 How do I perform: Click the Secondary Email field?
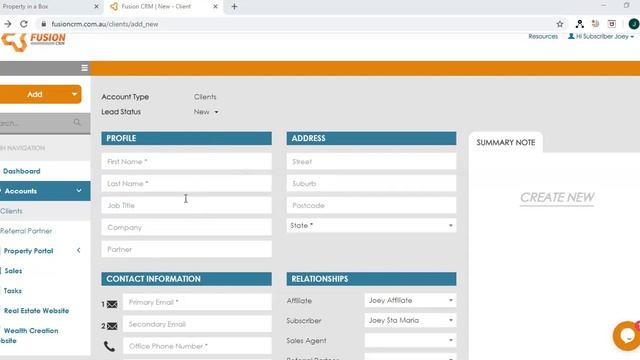tap(197, 324)
